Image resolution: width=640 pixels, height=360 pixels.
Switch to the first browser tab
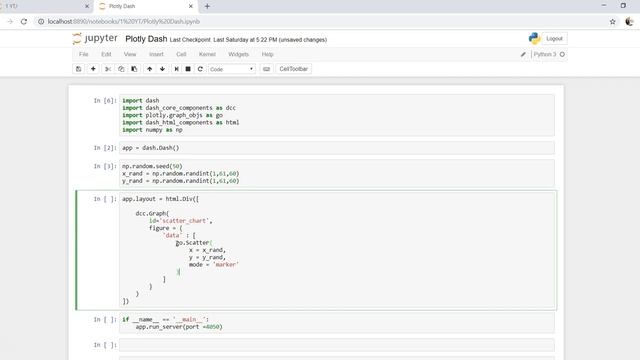45,6
